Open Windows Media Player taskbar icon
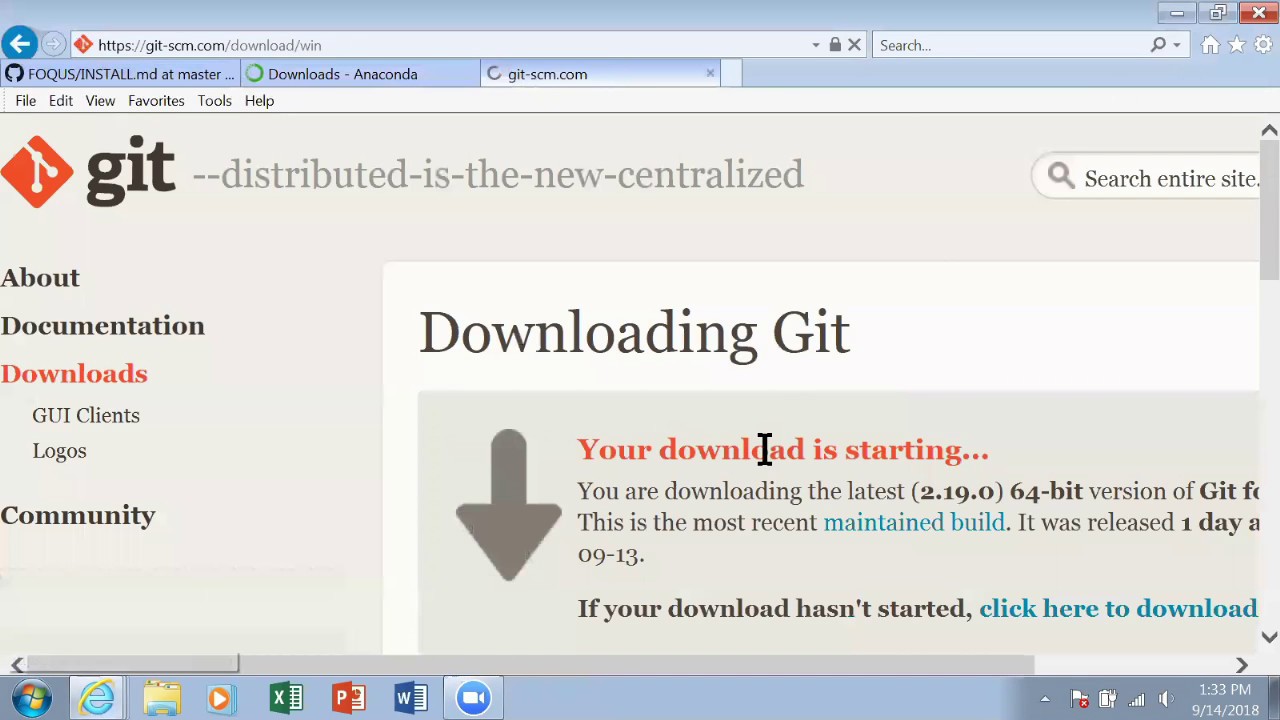Viewport: 1280px width, 720px height. (219, 697)
